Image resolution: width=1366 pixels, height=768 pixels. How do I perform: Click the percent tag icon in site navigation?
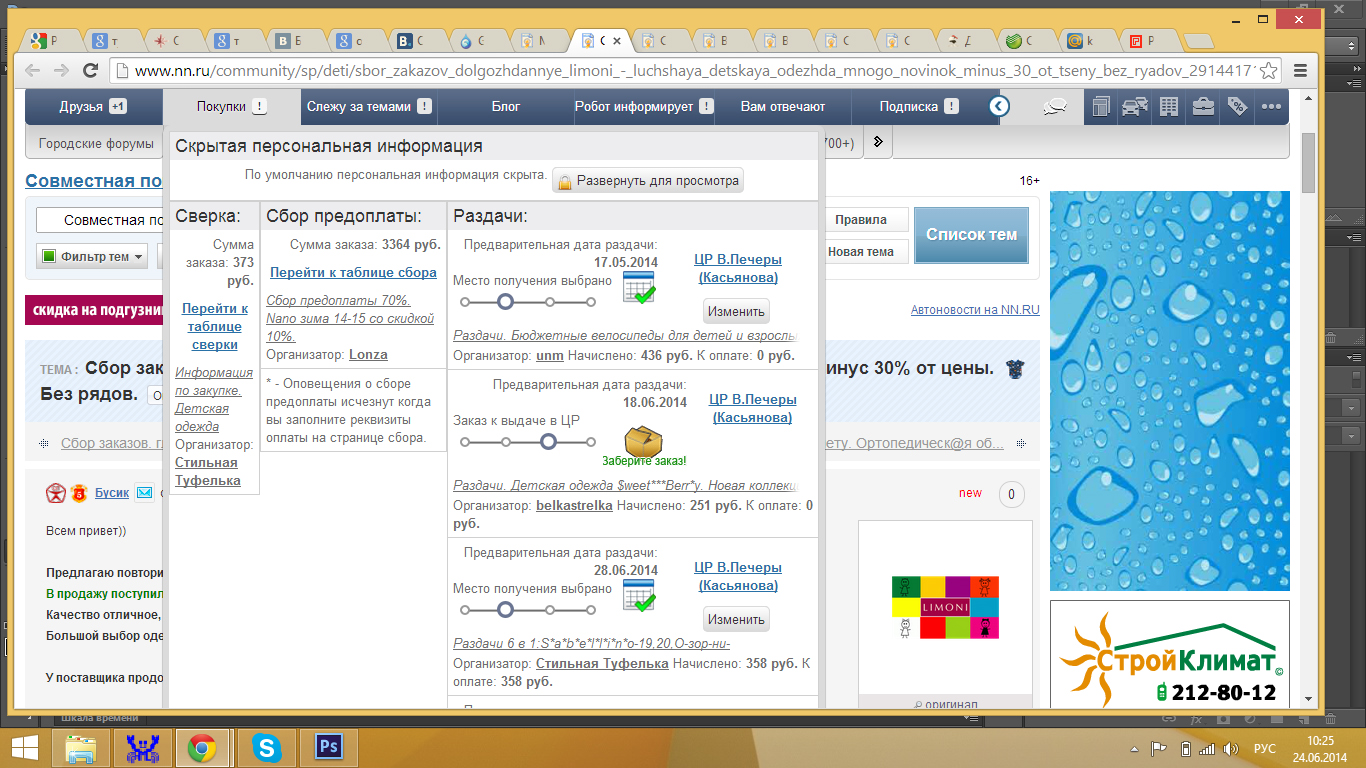[1237, 107]
